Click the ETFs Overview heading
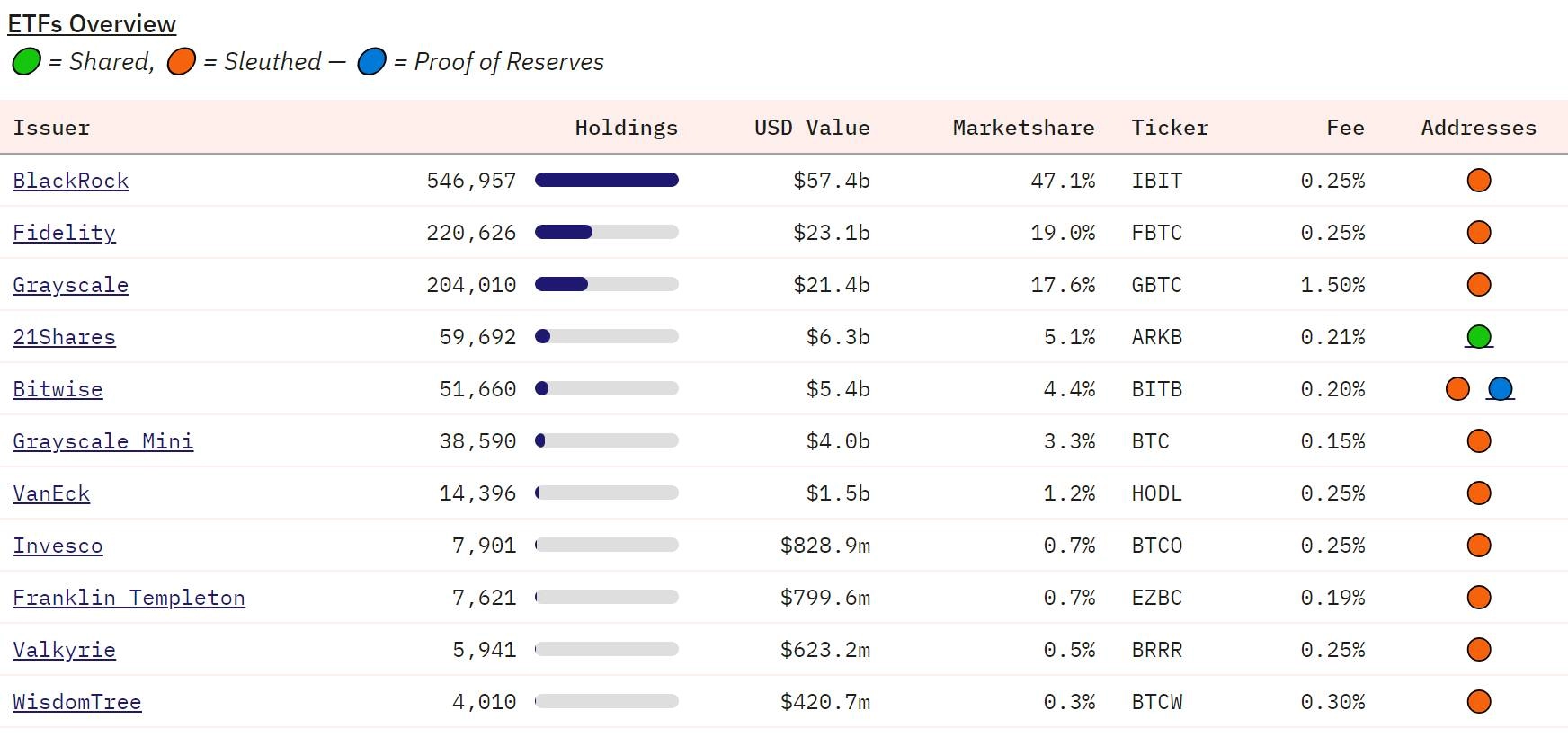The image size is (1568, 746). click(92, 24)
